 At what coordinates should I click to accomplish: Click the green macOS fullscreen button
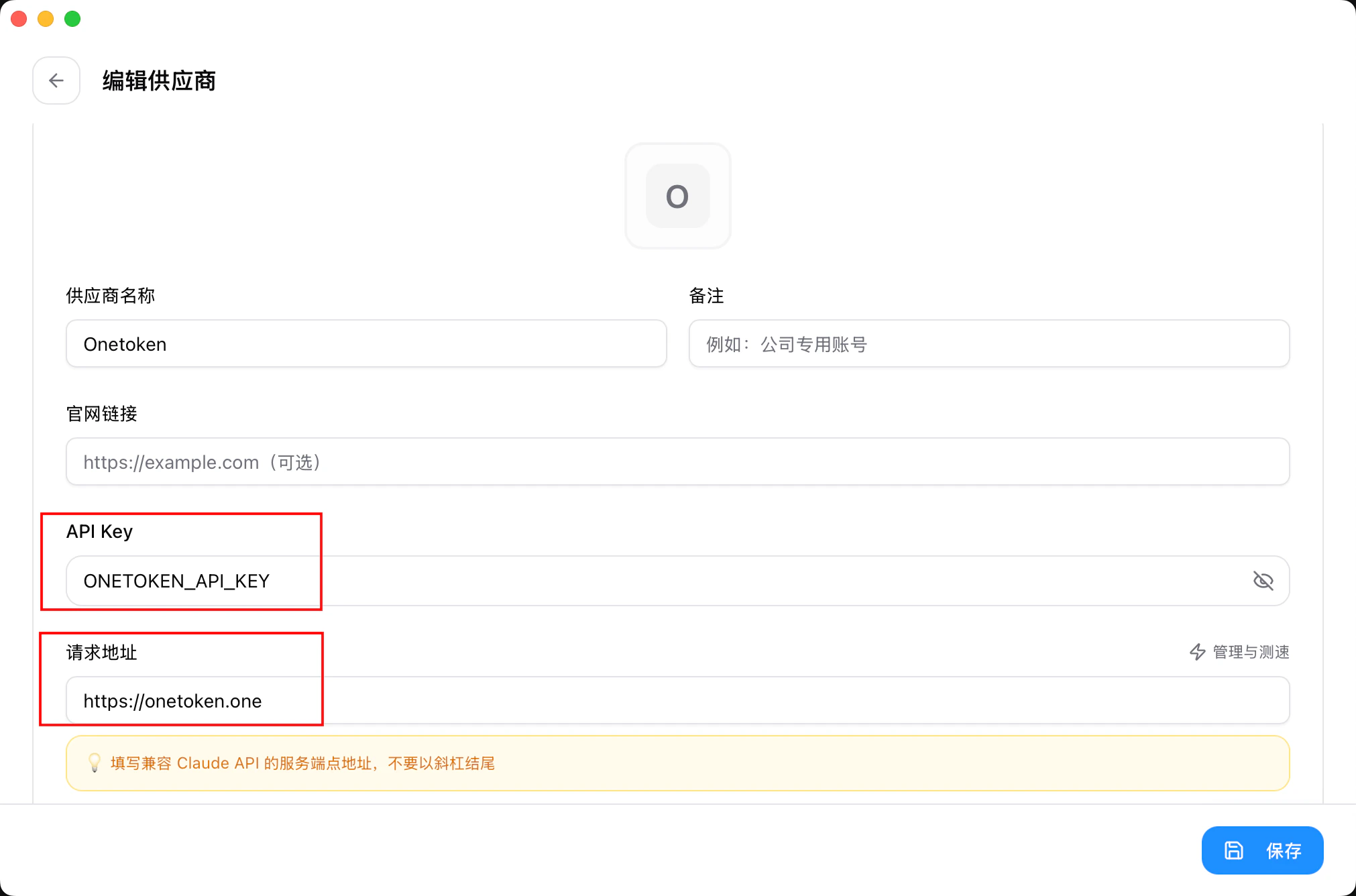[72, 19]
